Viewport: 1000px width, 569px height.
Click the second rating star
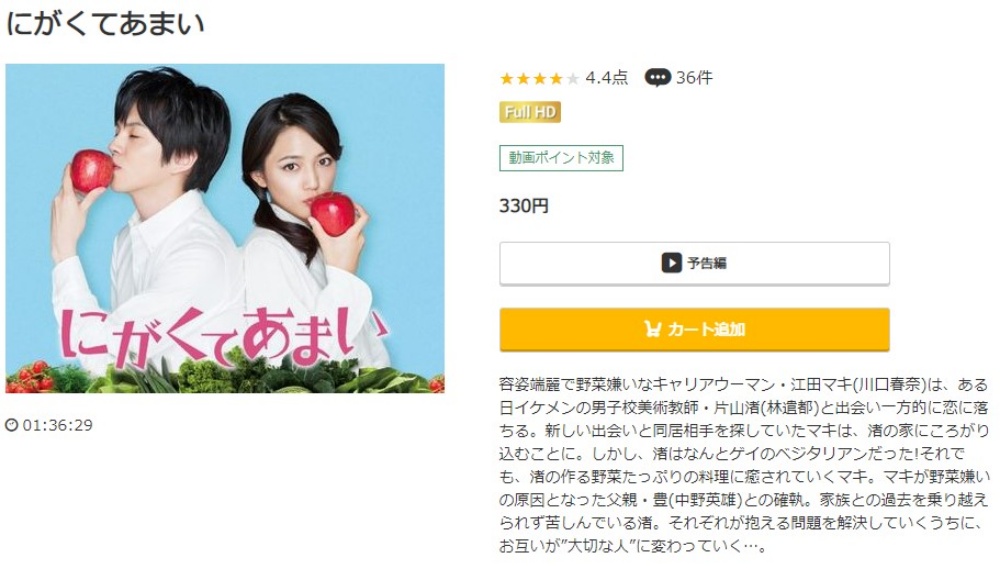click(524, 78)
